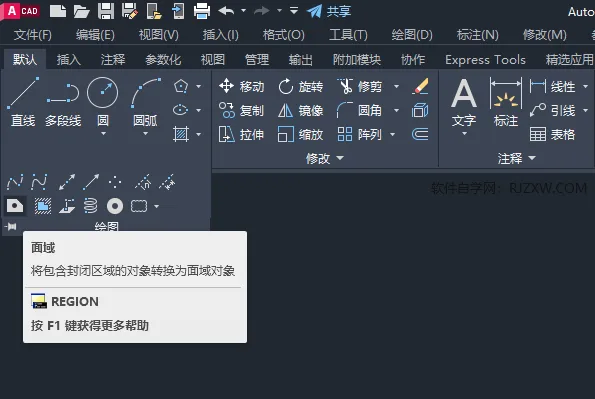The height and width of the screenshot is (399, 595).
Task: Pin the Draw panel open
Action: (x=11, y=227)
